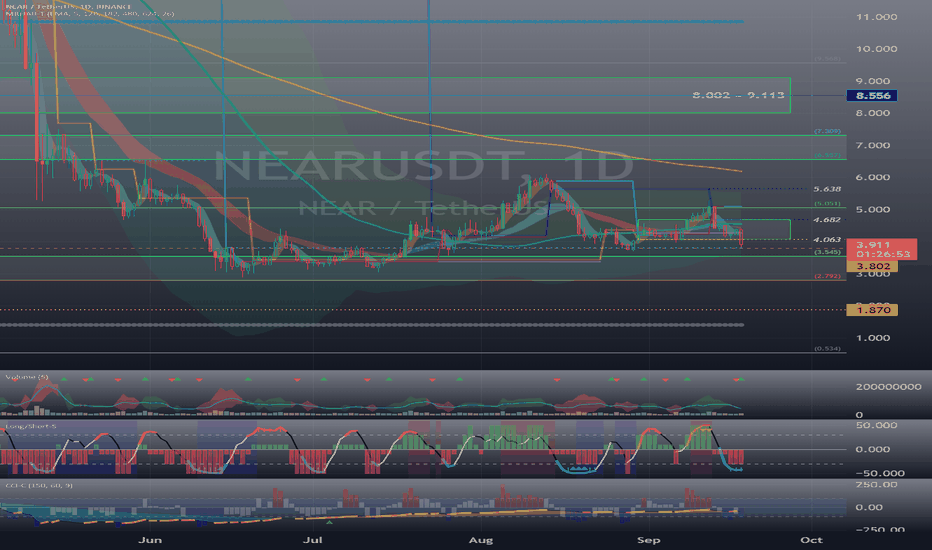Viewport: 932px width, 550px height.
Task: Click the orange 1.870 price label
Action: pos(872,310)
